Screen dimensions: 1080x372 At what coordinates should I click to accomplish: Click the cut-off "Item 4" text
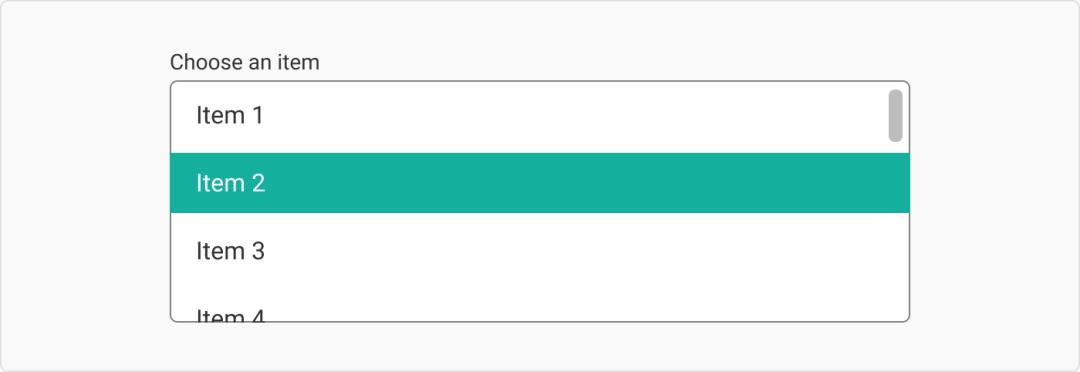coord(230,315)
